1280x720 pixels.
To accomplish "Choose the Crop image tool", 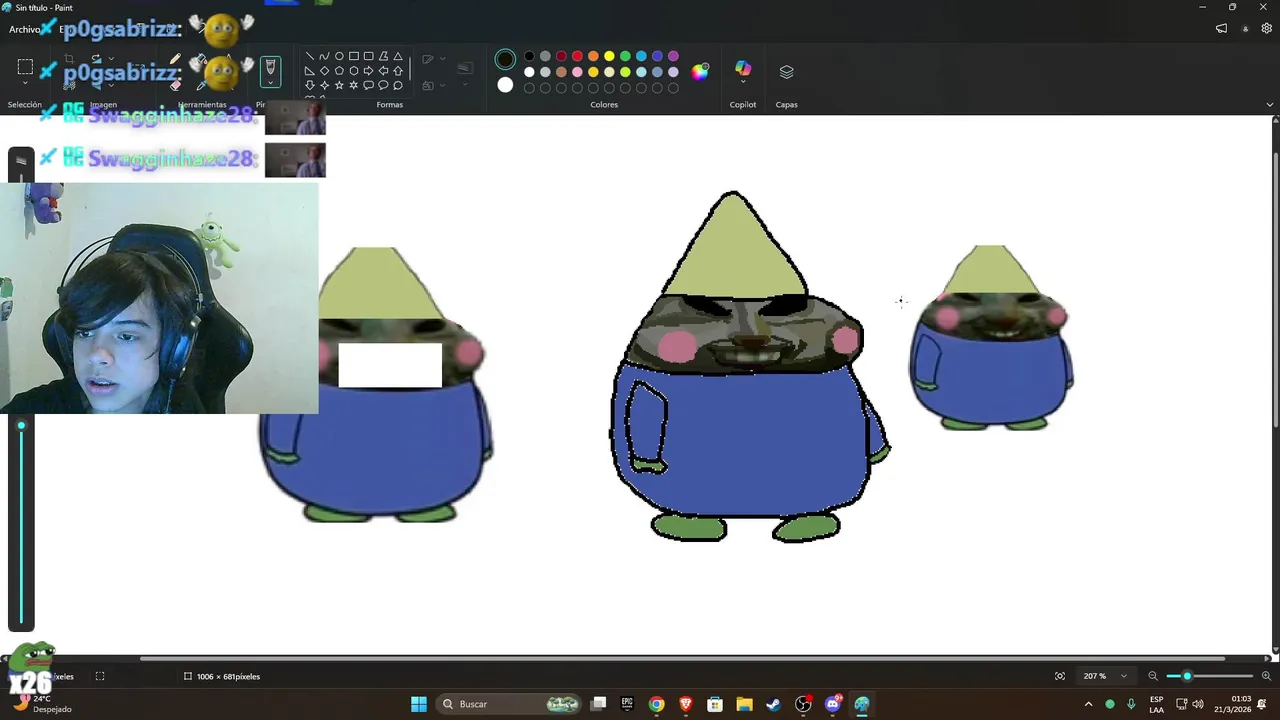I will coord(69,60).
